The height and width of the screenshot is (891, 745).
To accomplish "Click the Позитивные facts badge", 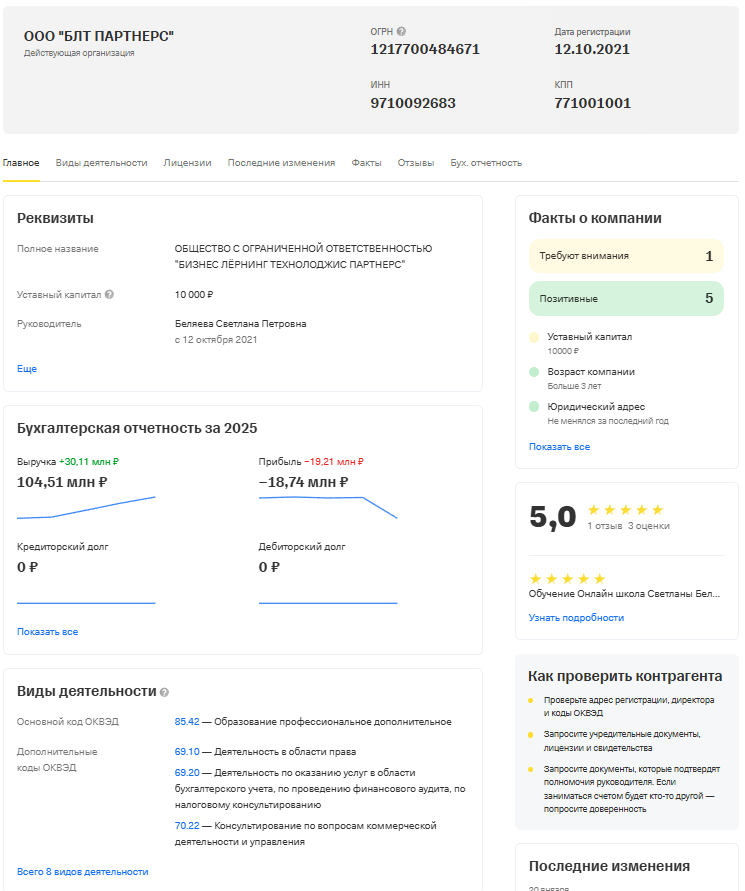I will 626,298.
